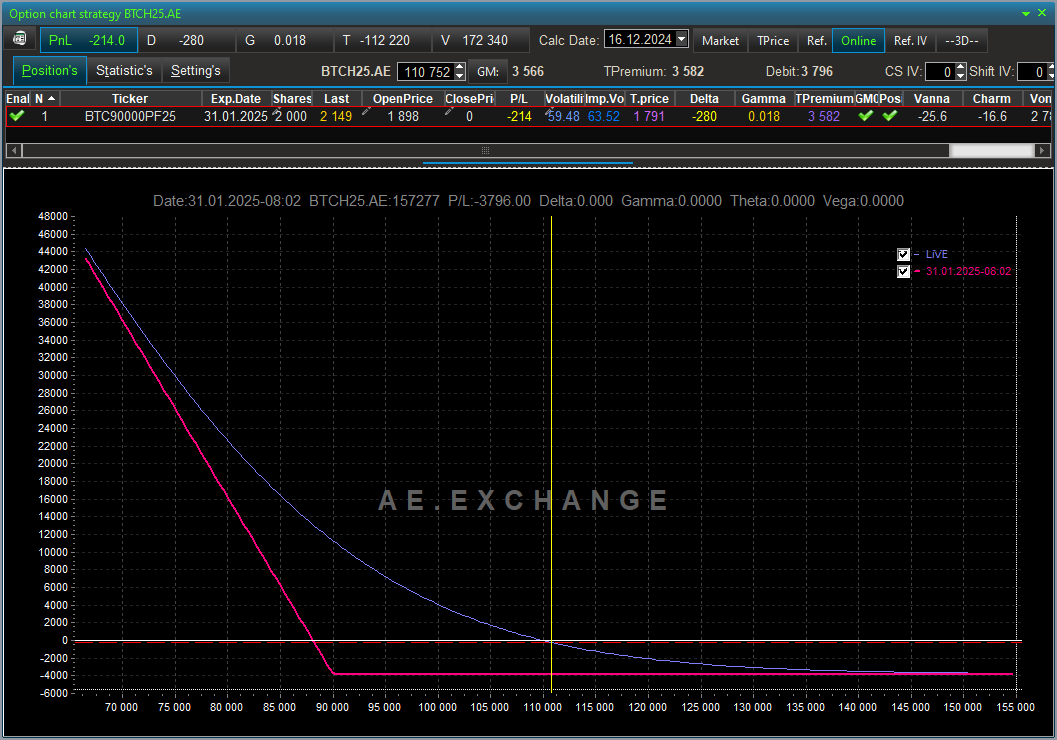Image resolution: width=1057 pixels, height=740 pixels.
Task: Click the TPremium cell value 3 582 in row
Action: (824, 116)
